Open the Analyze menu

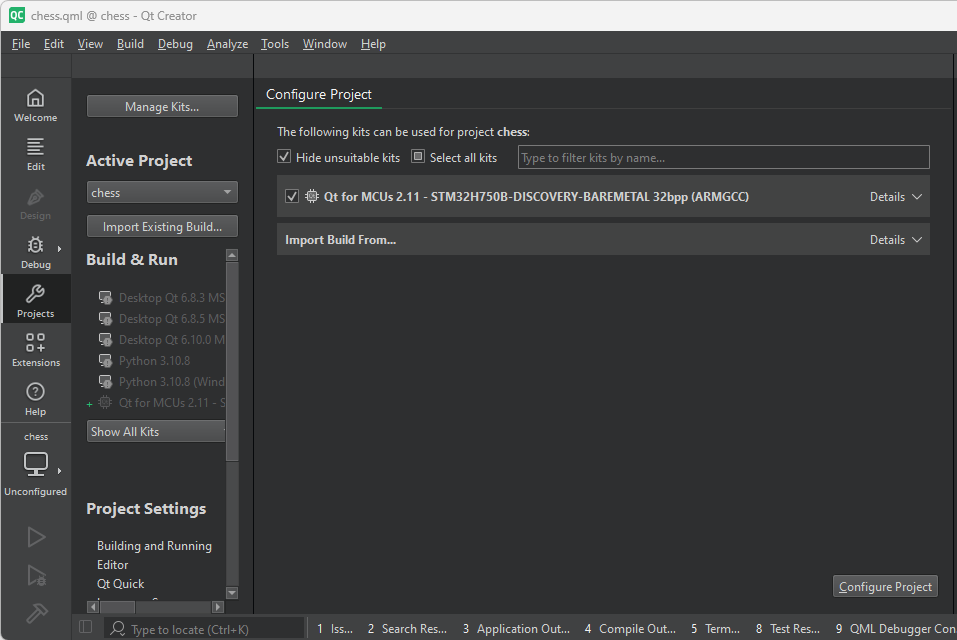[x=227, y=43]
